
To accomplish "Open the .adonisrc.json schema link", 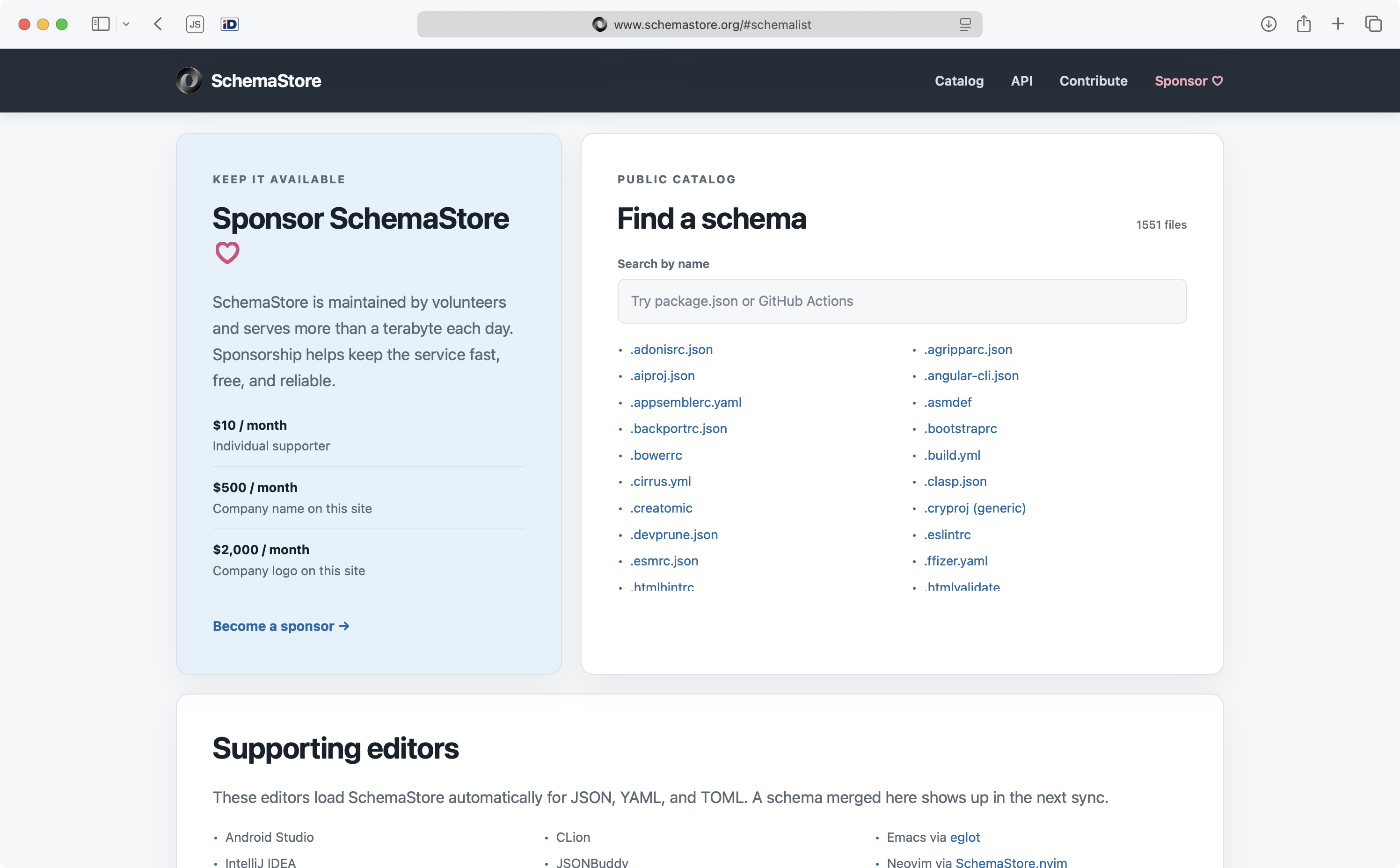I will tap(671, 350).
